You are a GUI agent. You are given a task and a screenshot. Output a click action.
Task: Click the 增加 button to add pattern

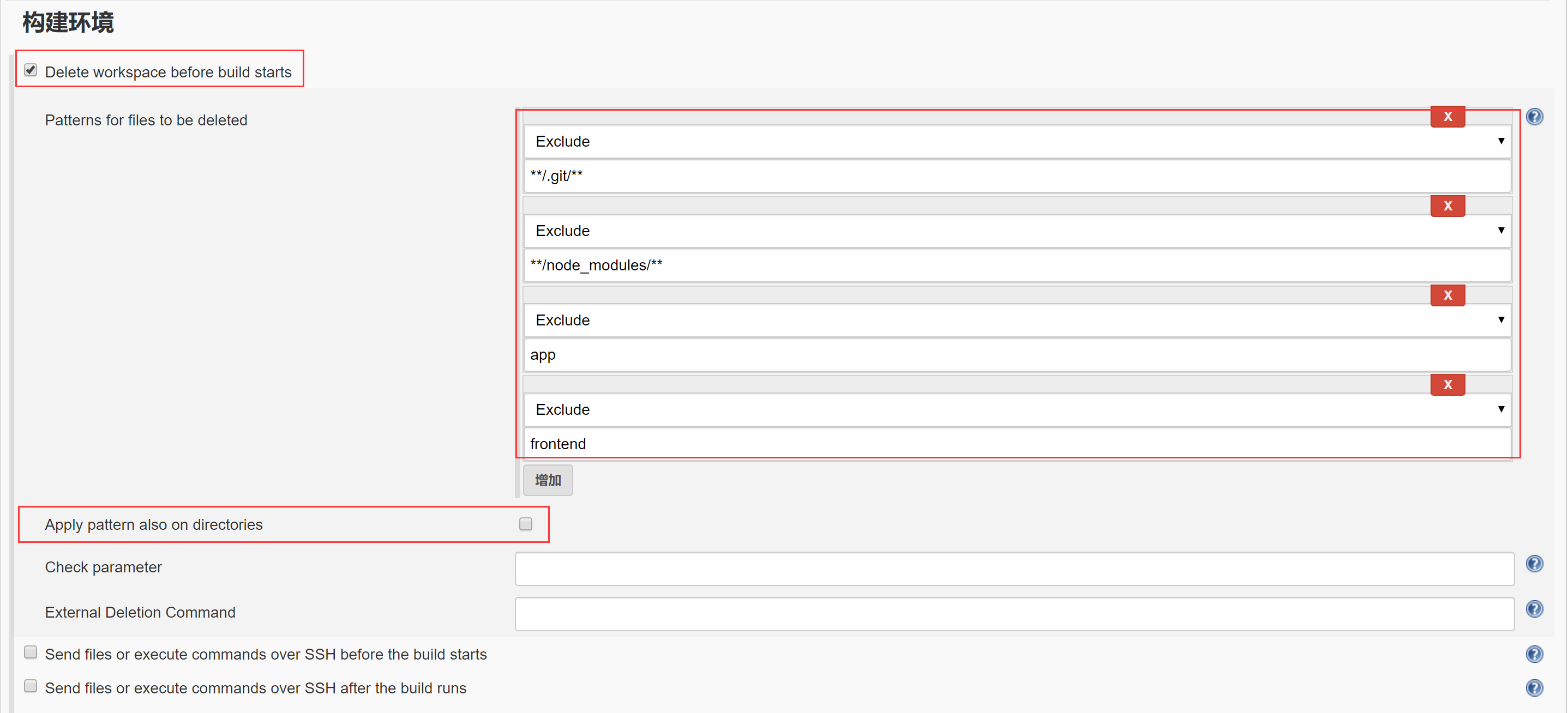coord(547,480)
